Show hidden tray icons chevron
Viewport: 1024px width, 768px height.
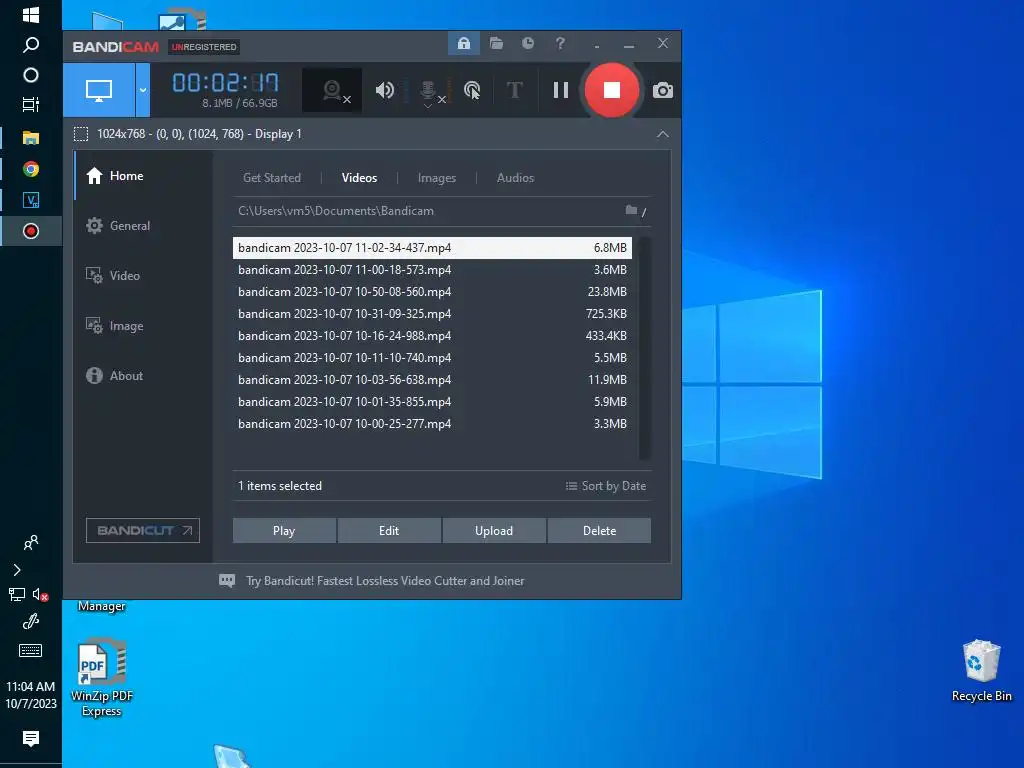(17, 570)
